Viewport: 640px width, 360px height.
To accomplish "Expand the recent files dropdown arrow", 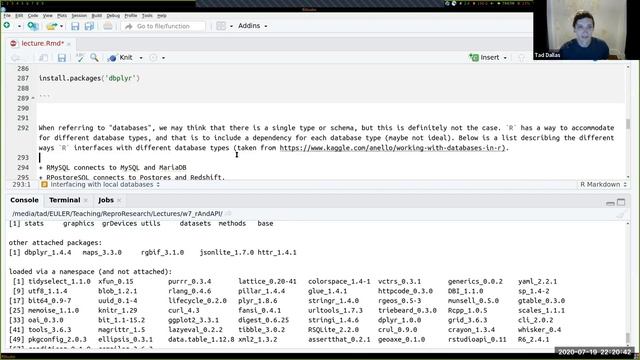I will pos(62,26).
